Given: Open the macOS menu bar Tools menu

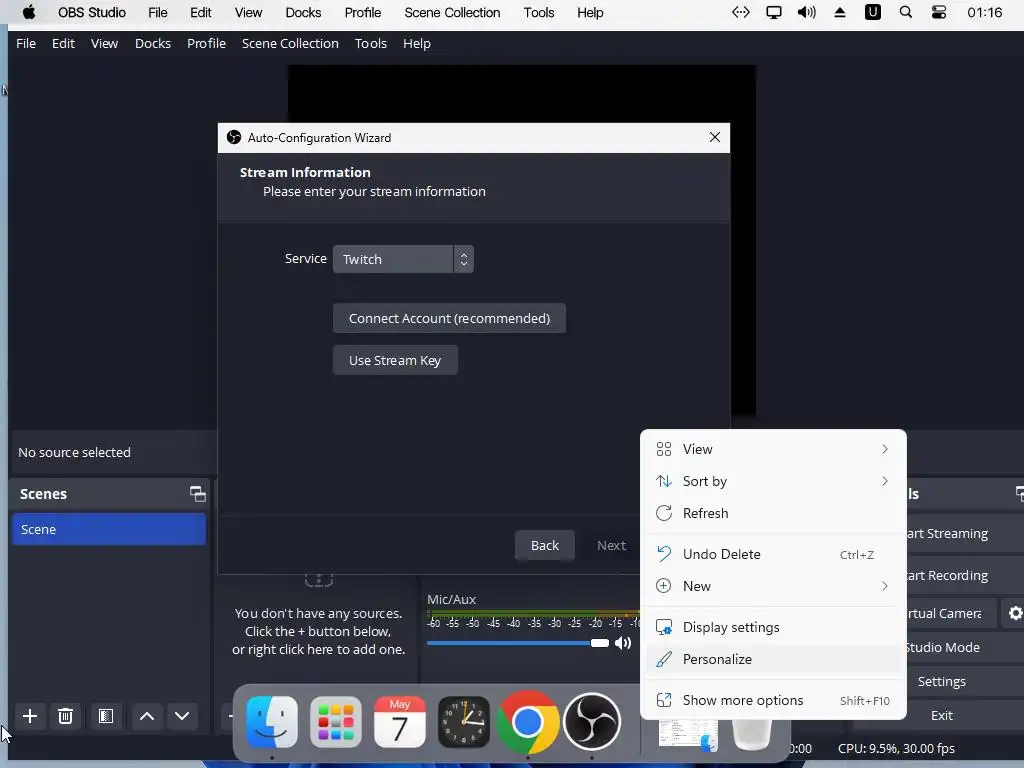Looking at the screenshot, I should (x=539, y=12).
